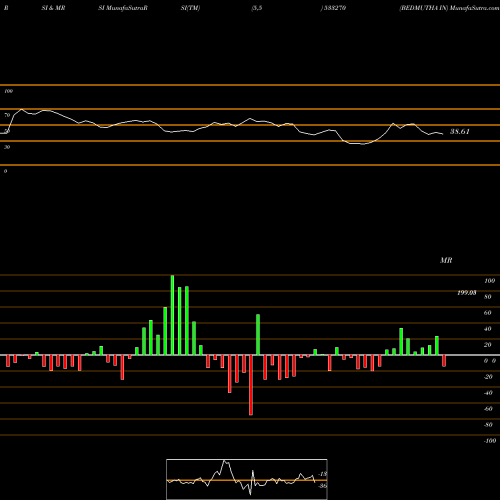Viewport: 500px width, 500px height.
Task: Click the SI MunafaSutraR header text
Action: click(123, 8)
